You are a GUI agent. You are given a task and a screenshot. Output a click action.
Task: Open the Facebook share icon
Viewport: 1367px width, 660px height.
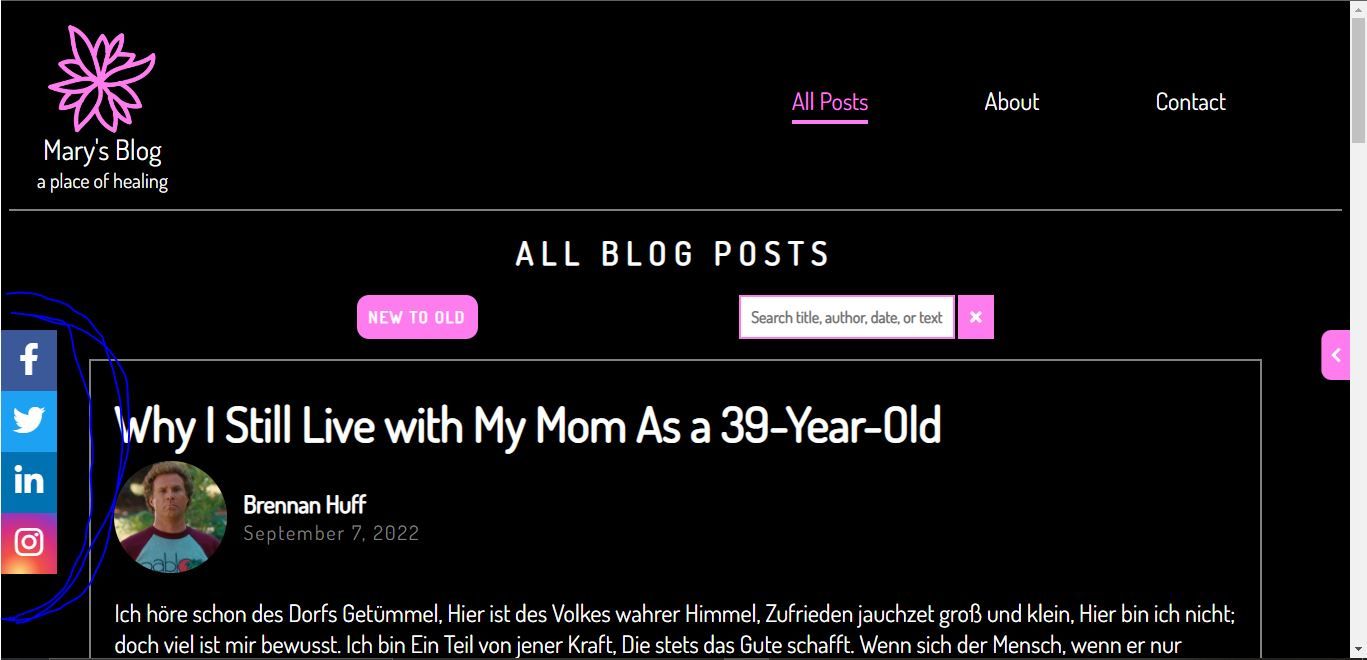click(28, 360)
